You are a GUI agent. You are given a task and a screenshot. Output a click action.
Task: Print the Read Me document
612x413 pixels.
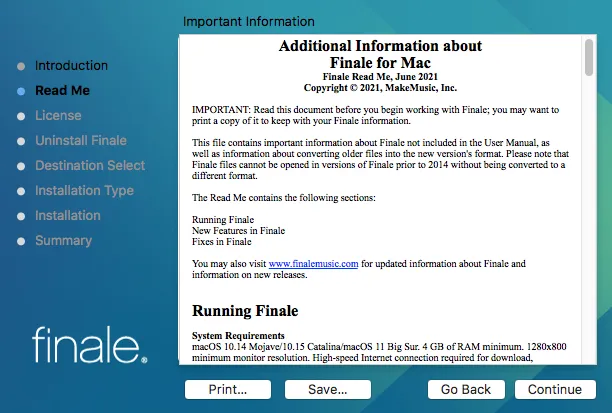click(228, 389)
